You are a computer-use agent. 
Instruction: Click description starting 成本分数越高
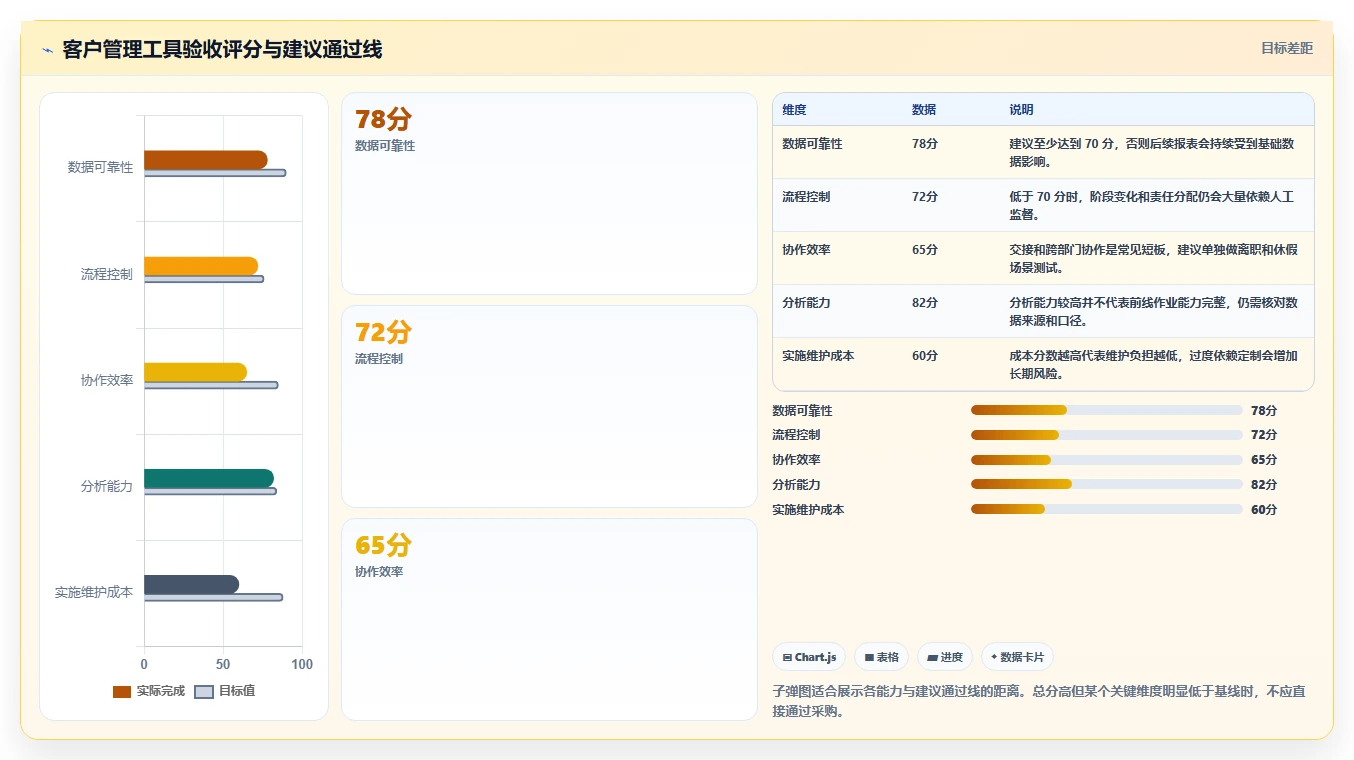1154,364
